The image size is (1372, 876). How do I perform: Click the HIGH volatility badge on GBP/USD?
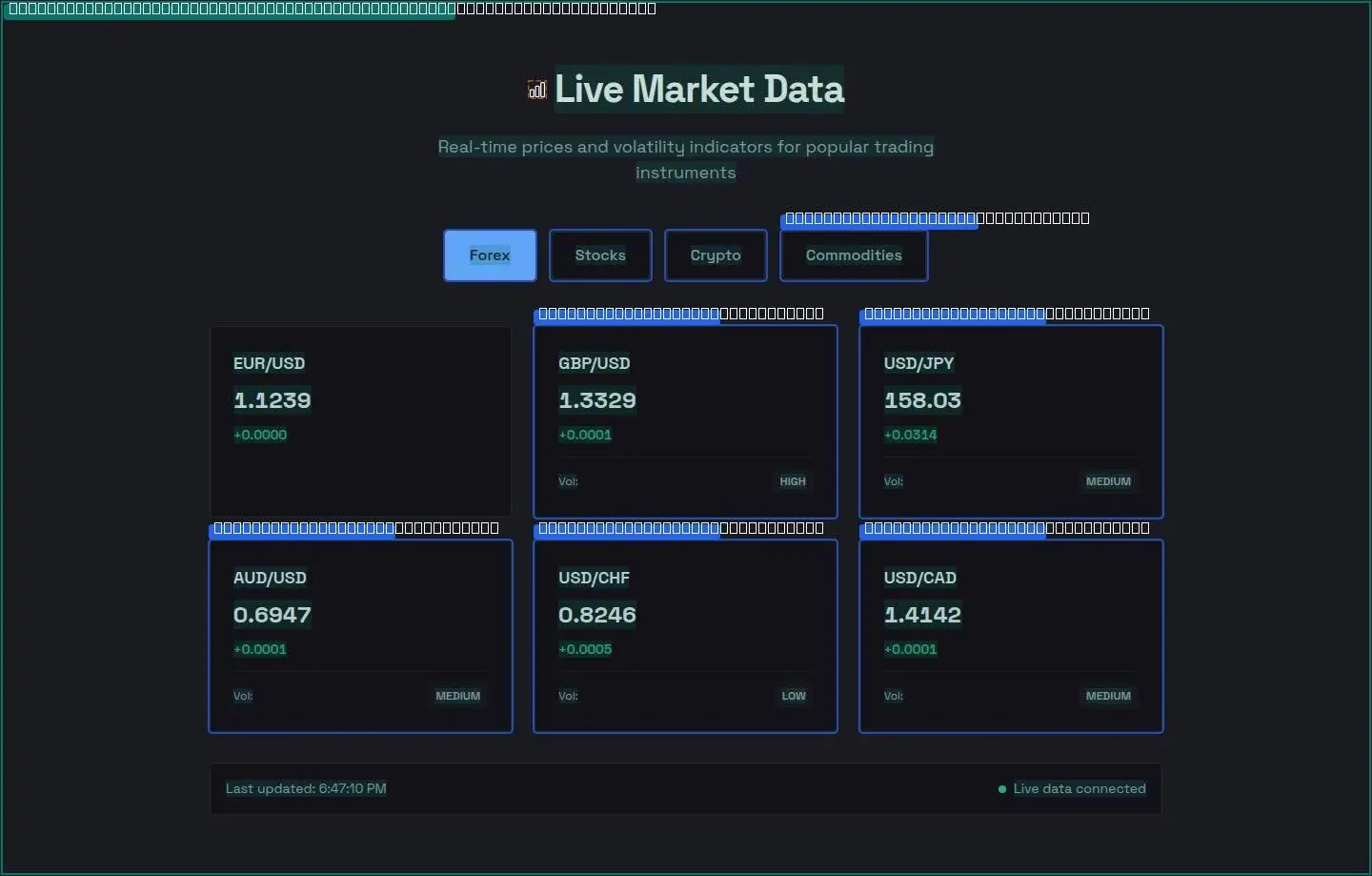tap(793, 481)
